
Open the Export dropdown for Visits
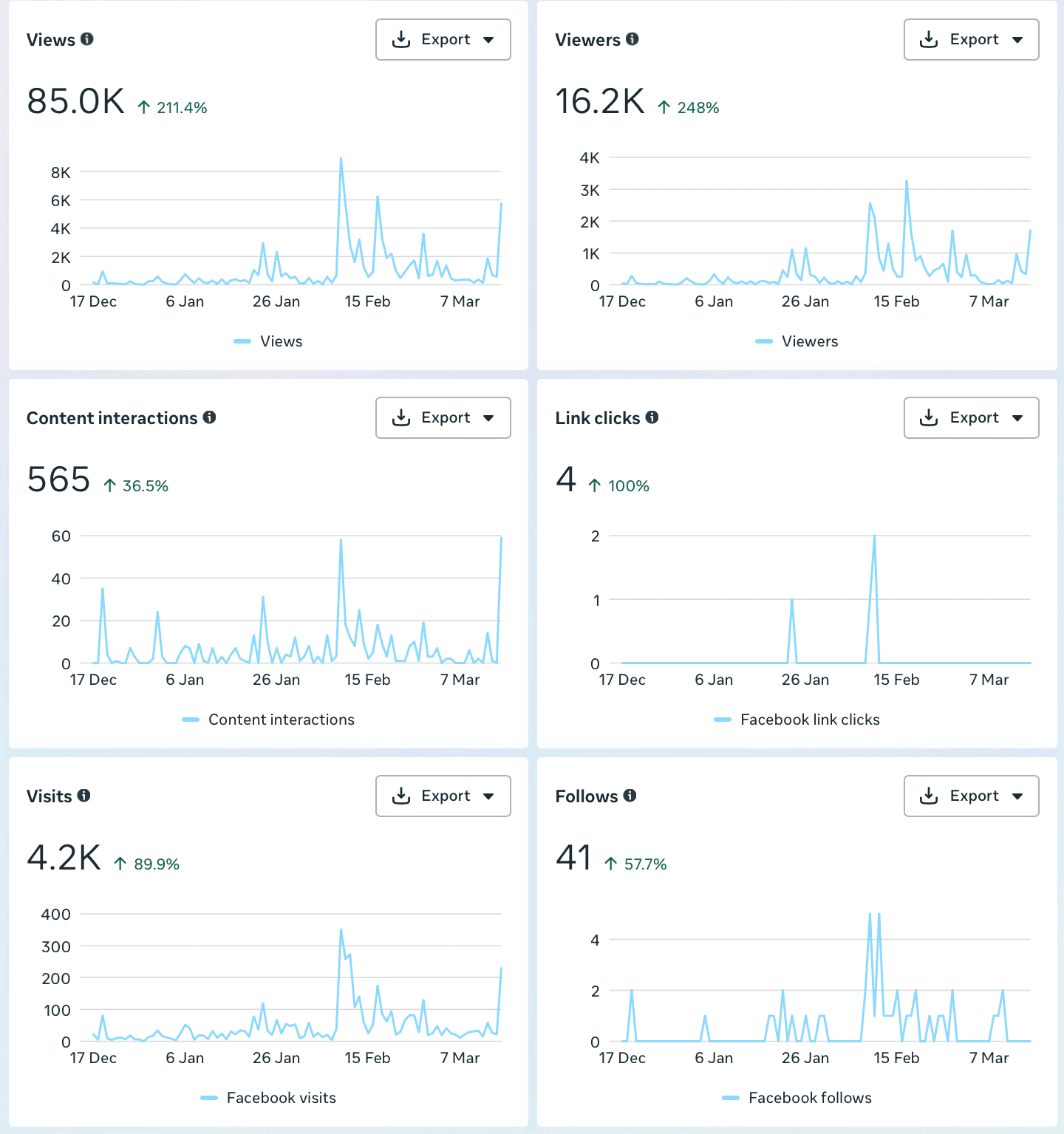489,796
